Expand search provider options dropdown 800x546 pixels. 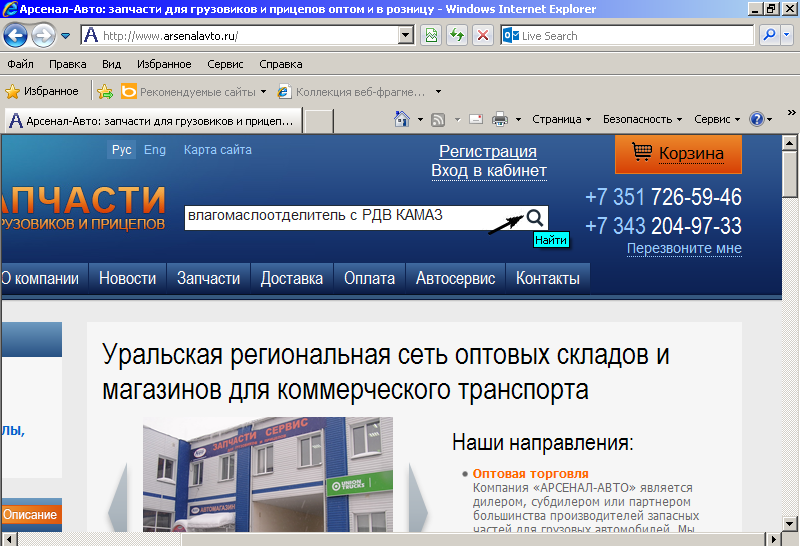pos(786,35)
